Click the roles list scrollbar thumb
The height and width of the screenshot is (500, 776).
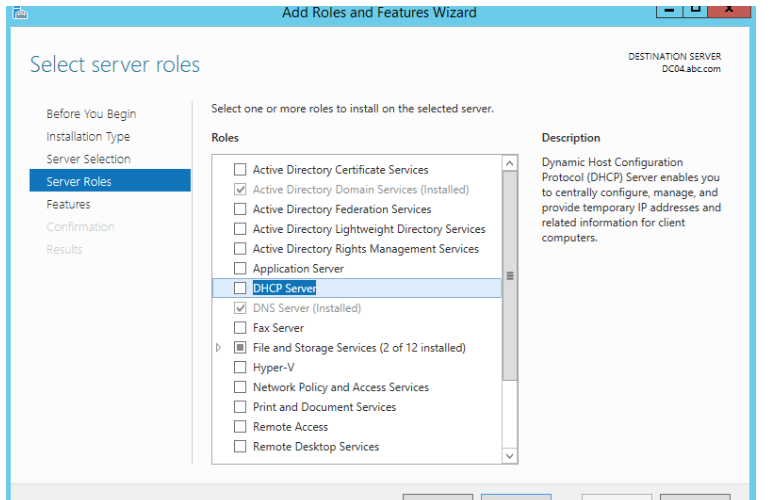(x=510, y=275)
